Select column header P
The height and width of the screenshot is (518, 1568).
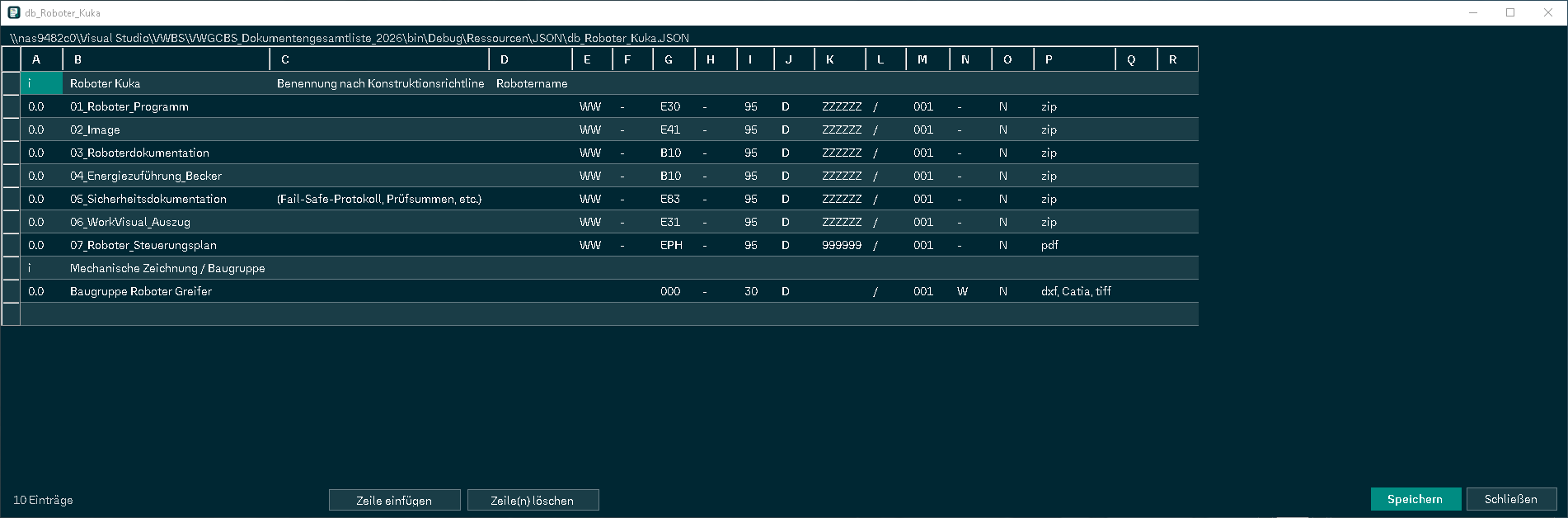[x=1074, y=59]
